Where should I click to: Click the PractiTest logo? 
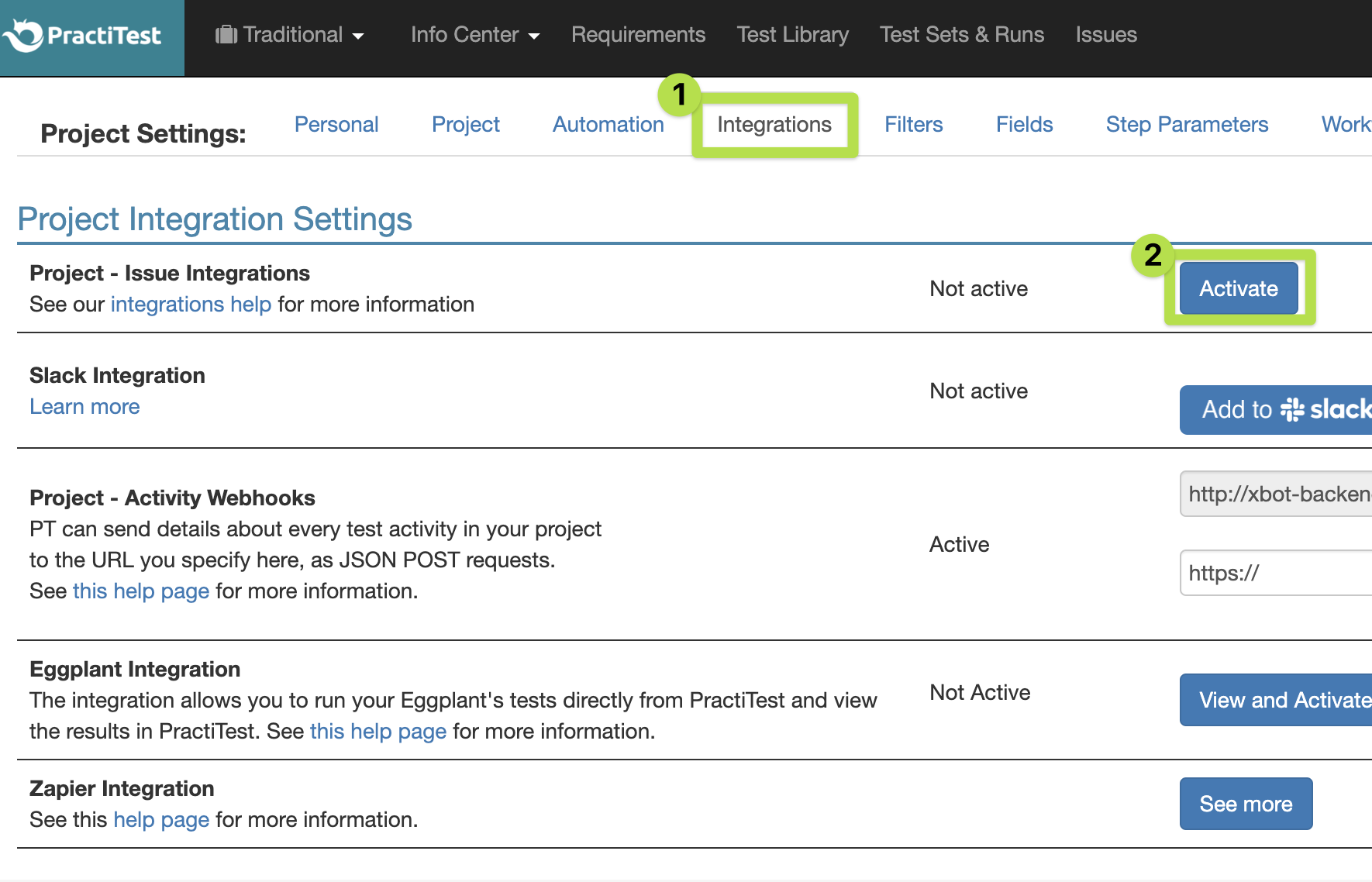(x=84, y=36)
